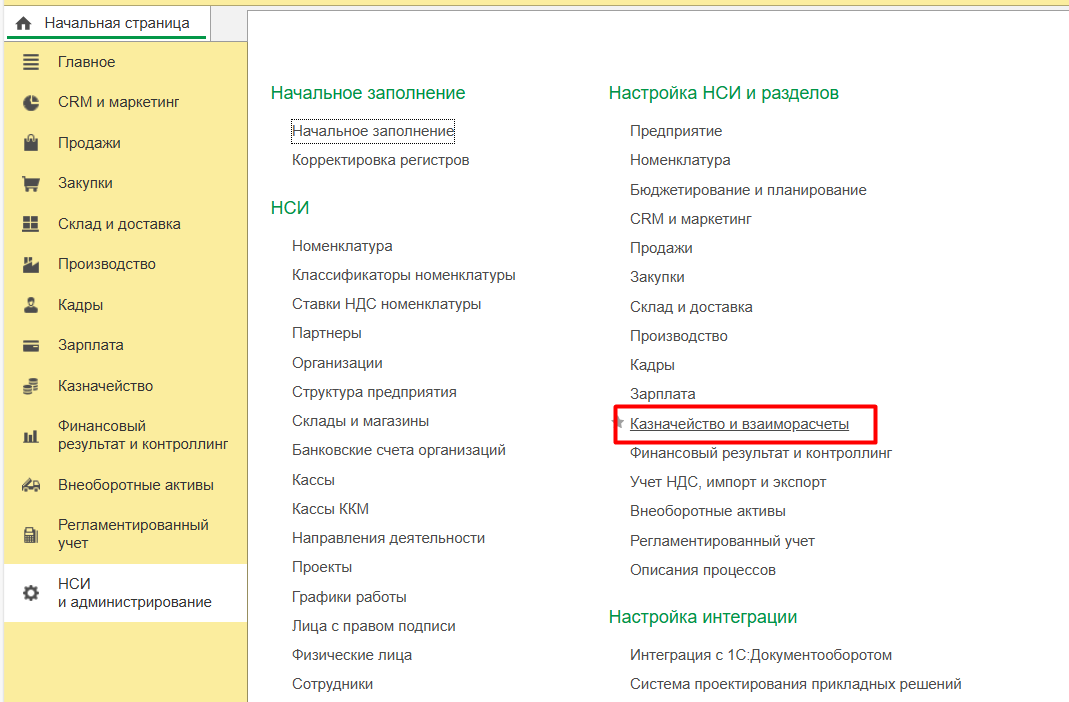
Task: Click the gear icon for НСИ и администрирование
Action: 31,593
